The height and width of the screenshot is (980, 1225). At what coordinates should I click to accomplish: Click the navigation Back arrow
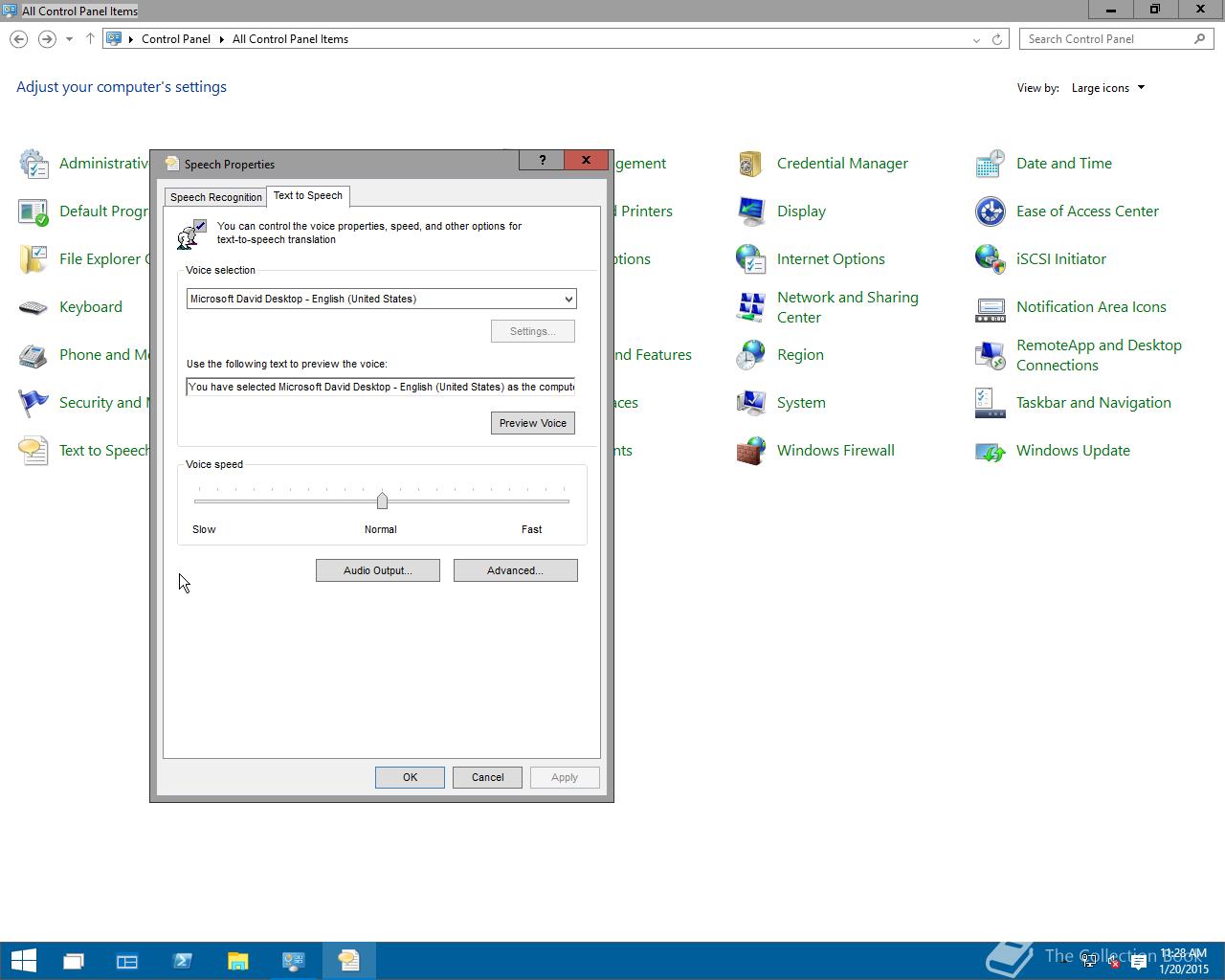(18, 39)
